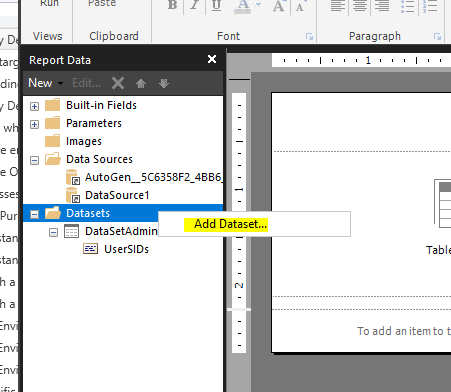
Task: Collapse the Datasets node
Action: pos(34,214)
